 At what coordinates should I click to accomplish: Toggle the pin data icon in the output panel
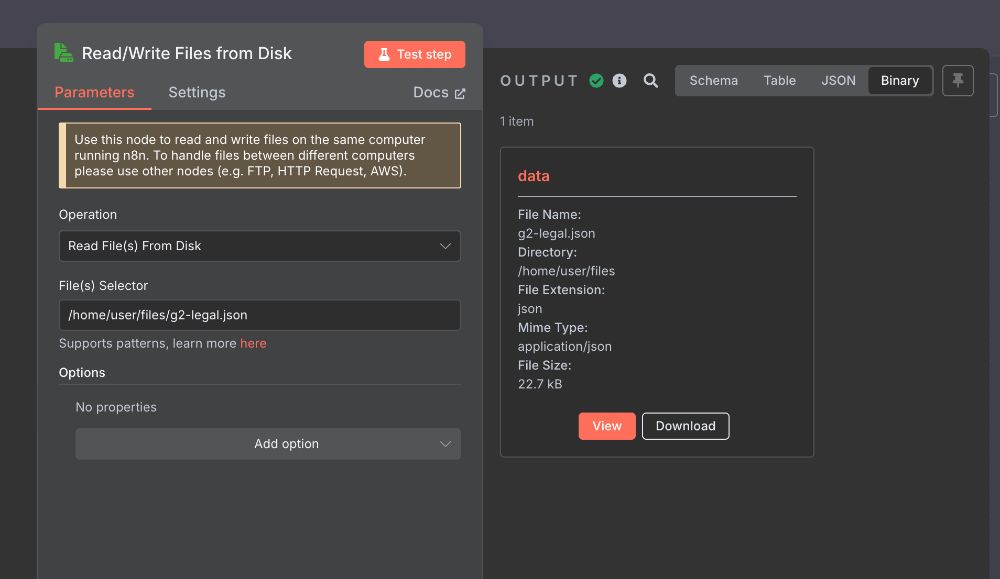click(957, 81)
